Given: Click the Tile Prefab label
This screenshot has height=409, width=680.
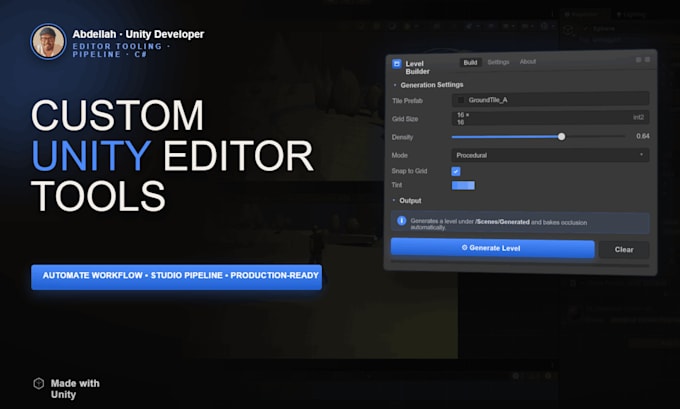Looking at the screenshot, I should click(407, 101).
